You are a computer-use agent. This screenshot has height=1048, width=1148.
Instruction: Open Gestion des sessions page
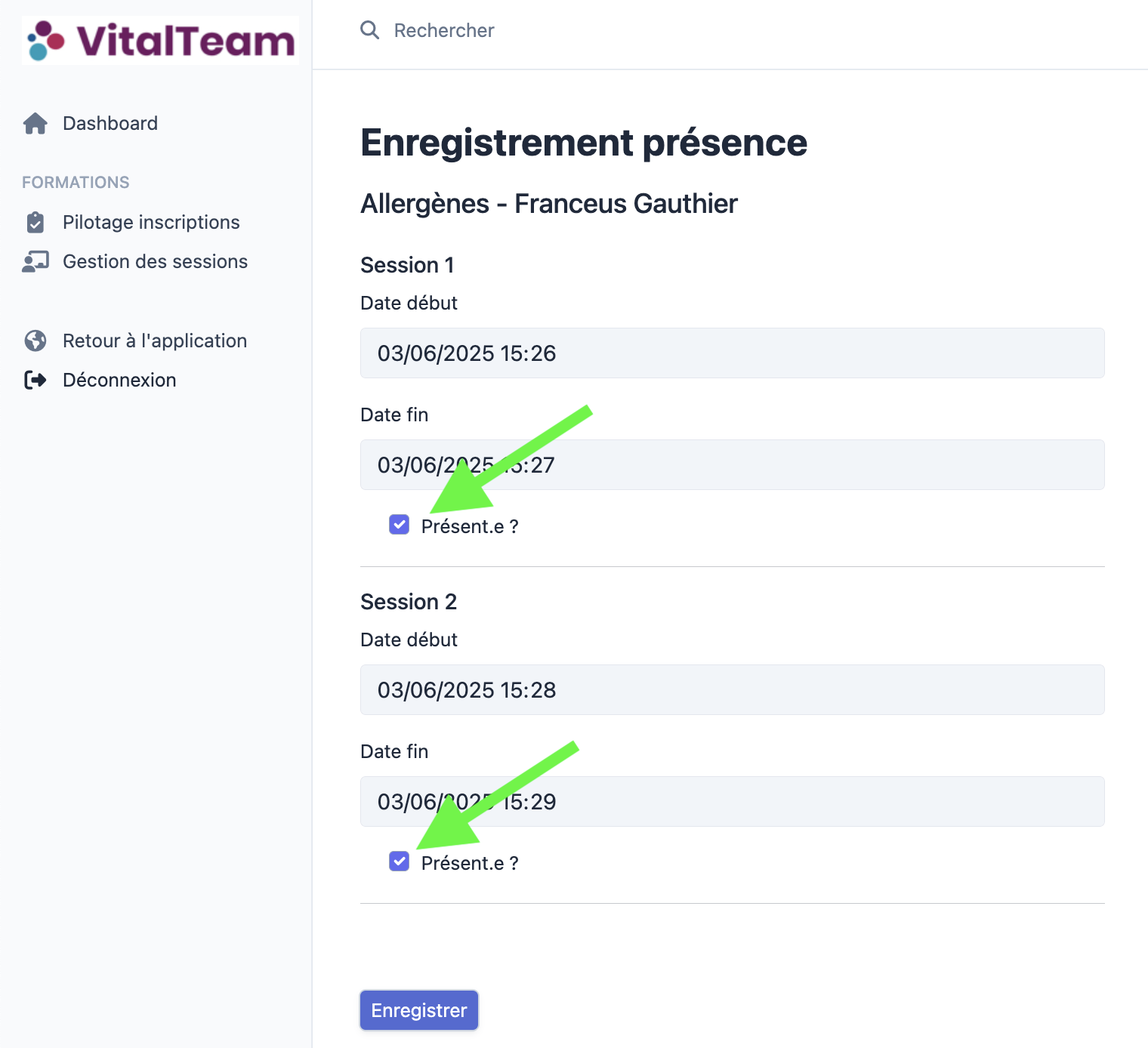tap(155, 262)
